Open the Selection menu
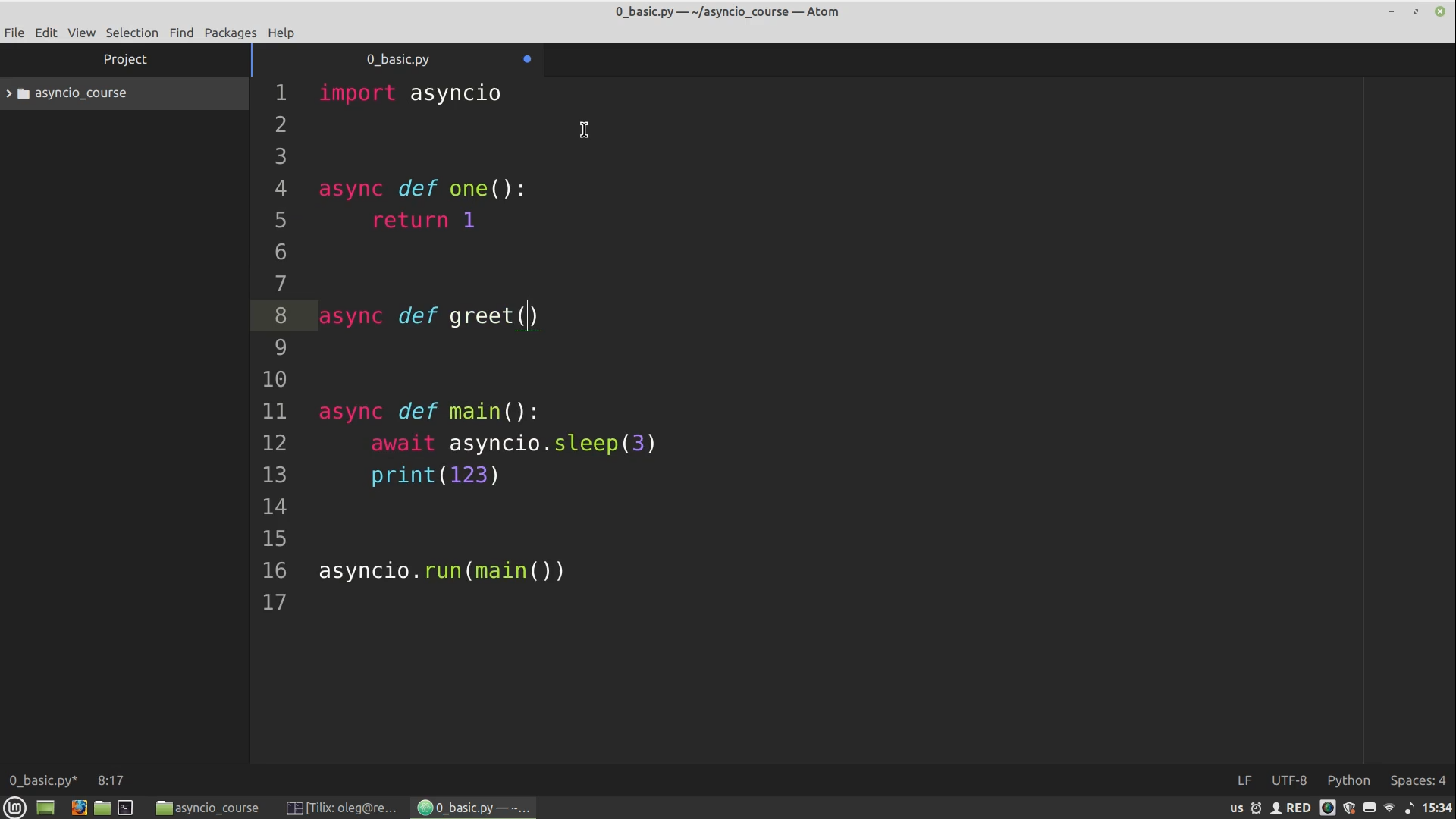Screen dimensions: 1456x819 click(x=132, y=33)
